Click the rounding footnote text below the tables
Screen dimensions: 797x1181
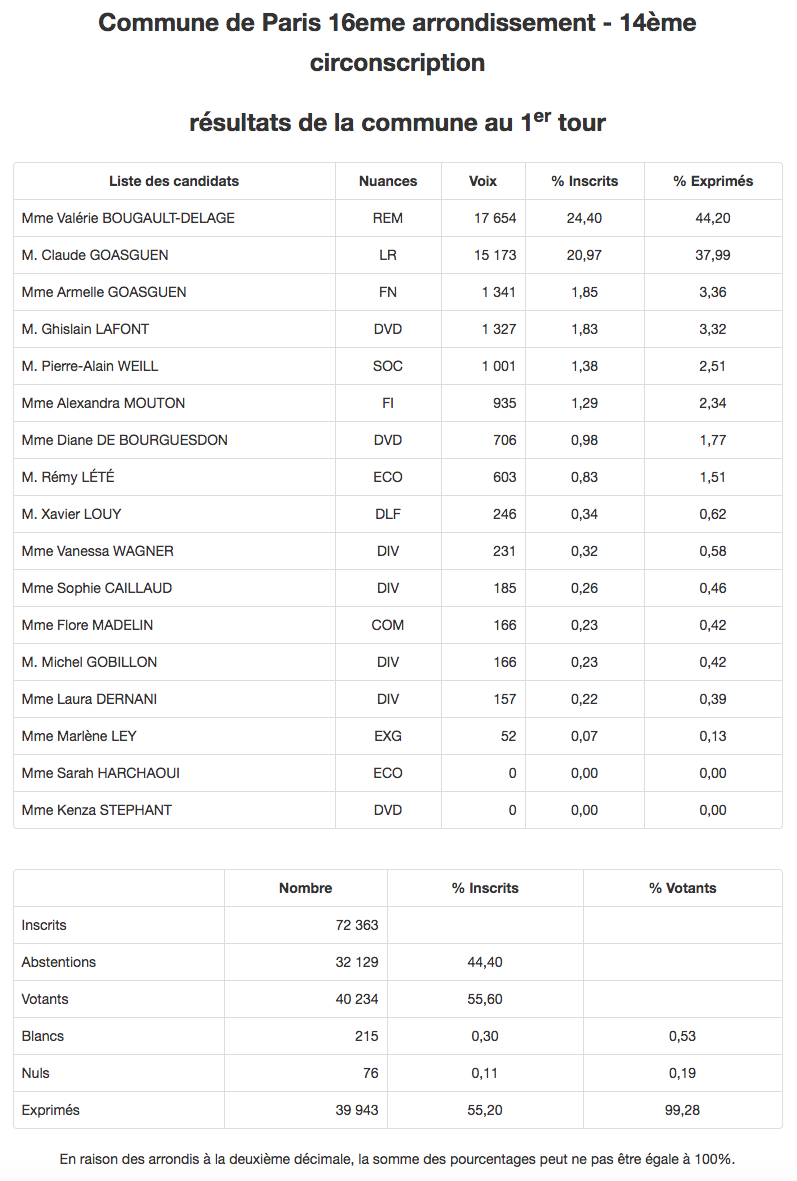tap(398, 1159)
